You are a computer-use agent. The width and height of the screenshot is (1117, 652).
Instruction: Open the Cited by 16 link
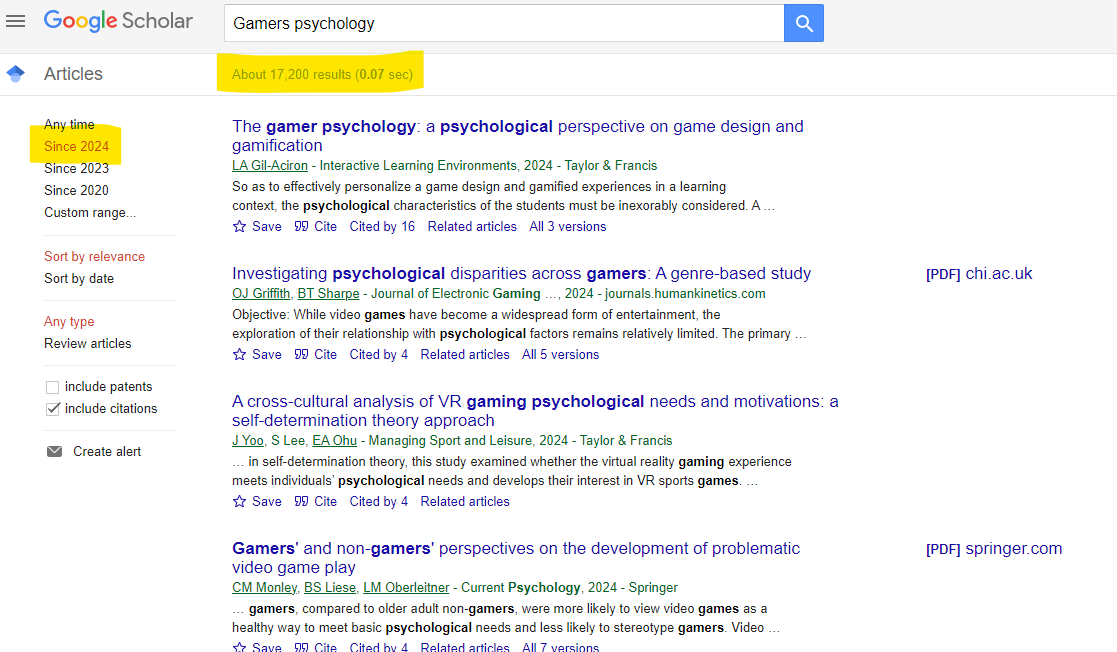382,227
